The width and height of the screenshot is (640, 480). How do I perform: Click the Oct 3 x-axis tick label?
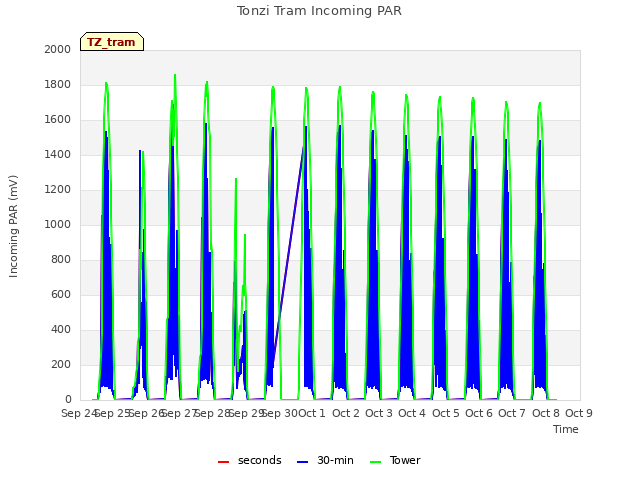click(379, 413)
